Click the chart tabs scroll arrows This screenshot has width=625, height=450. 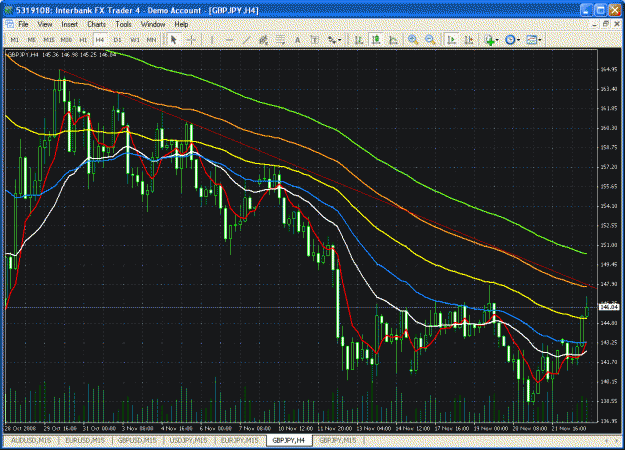coord(611,441)
